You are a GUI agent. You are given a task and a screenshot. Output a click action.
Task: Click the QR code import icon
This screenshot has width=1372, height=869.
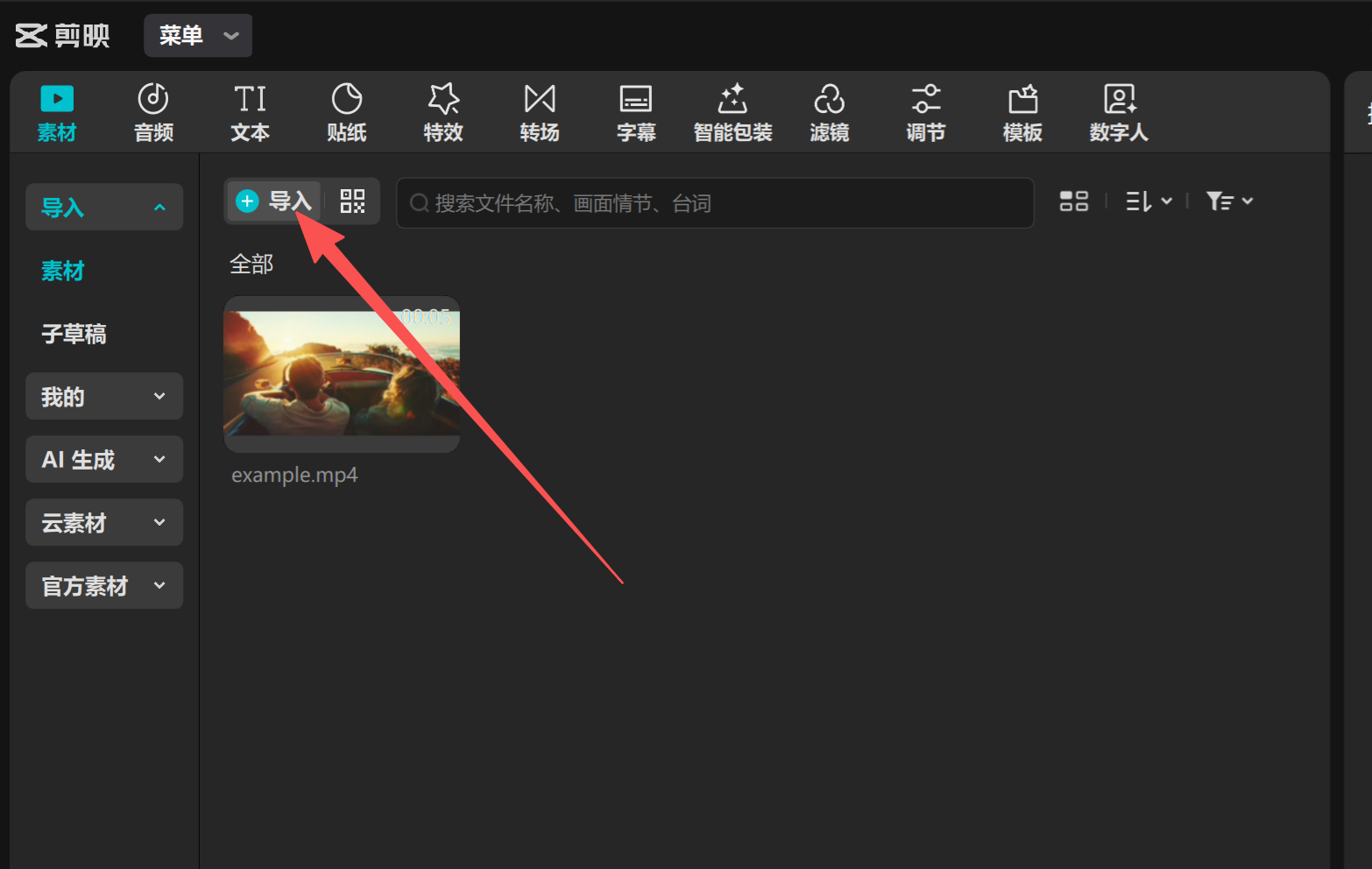pos(352,201)
